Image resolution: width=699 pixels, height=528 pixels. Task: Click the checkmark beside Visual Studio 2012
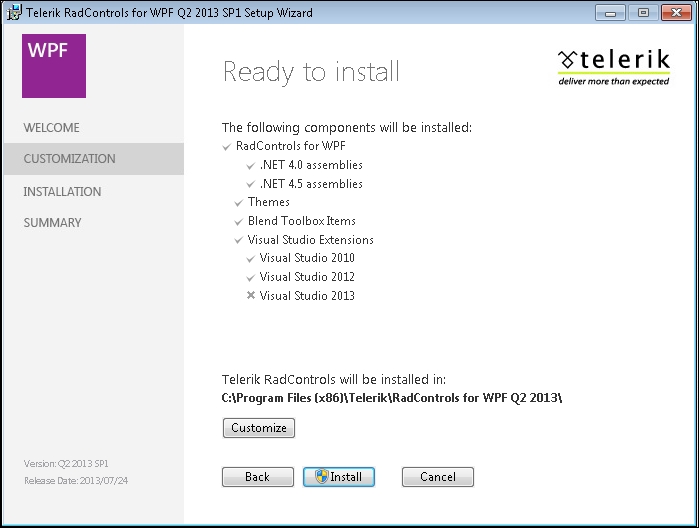(x=251, y=278)
